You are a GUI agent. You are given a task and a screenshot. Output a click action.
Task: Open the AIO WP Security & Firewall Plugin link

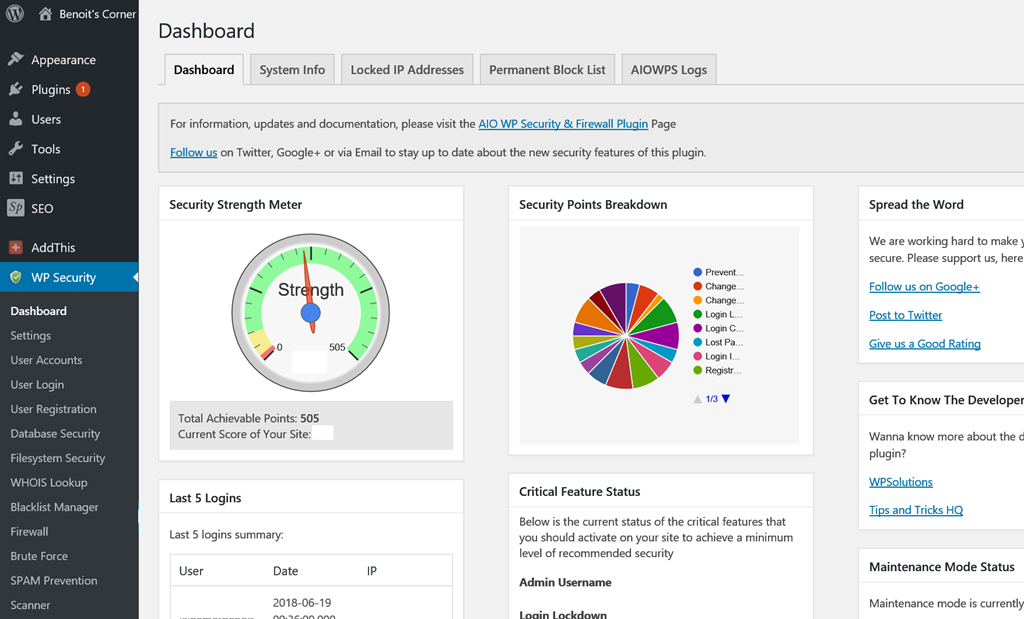pyautogui.click(x=563, y=124)
